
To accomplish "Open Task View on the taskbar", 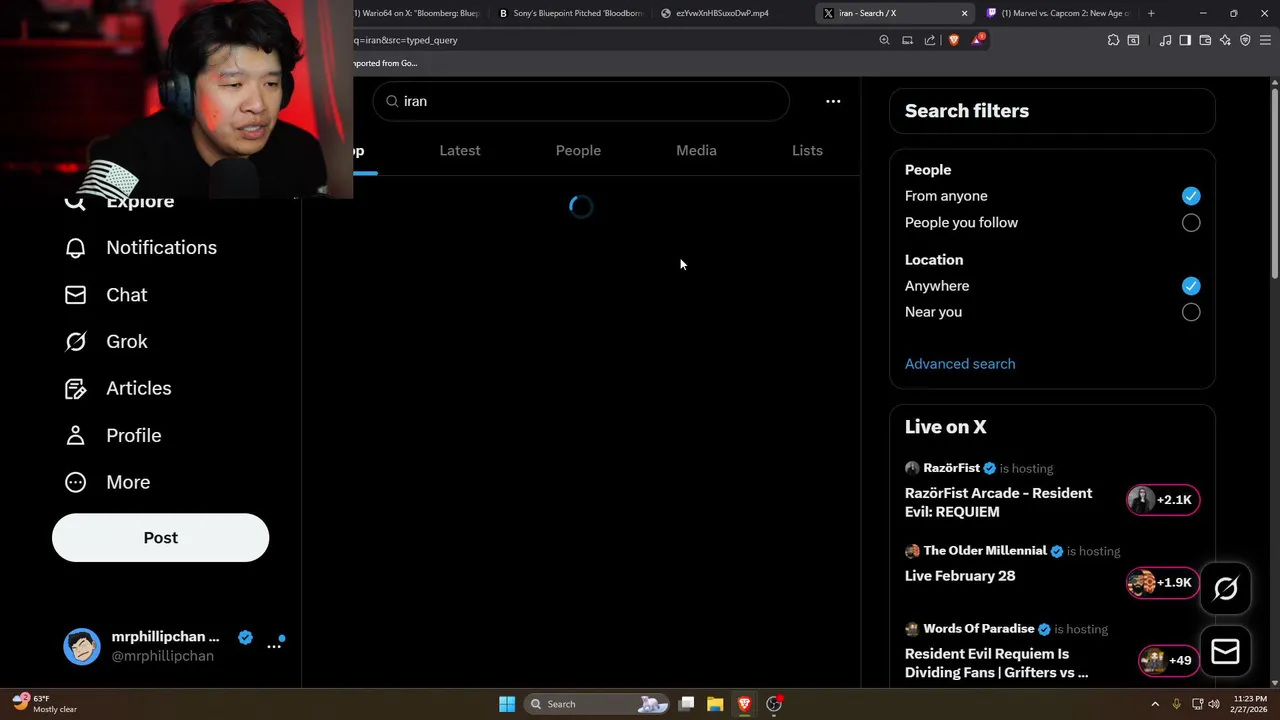I will point(686,704).
